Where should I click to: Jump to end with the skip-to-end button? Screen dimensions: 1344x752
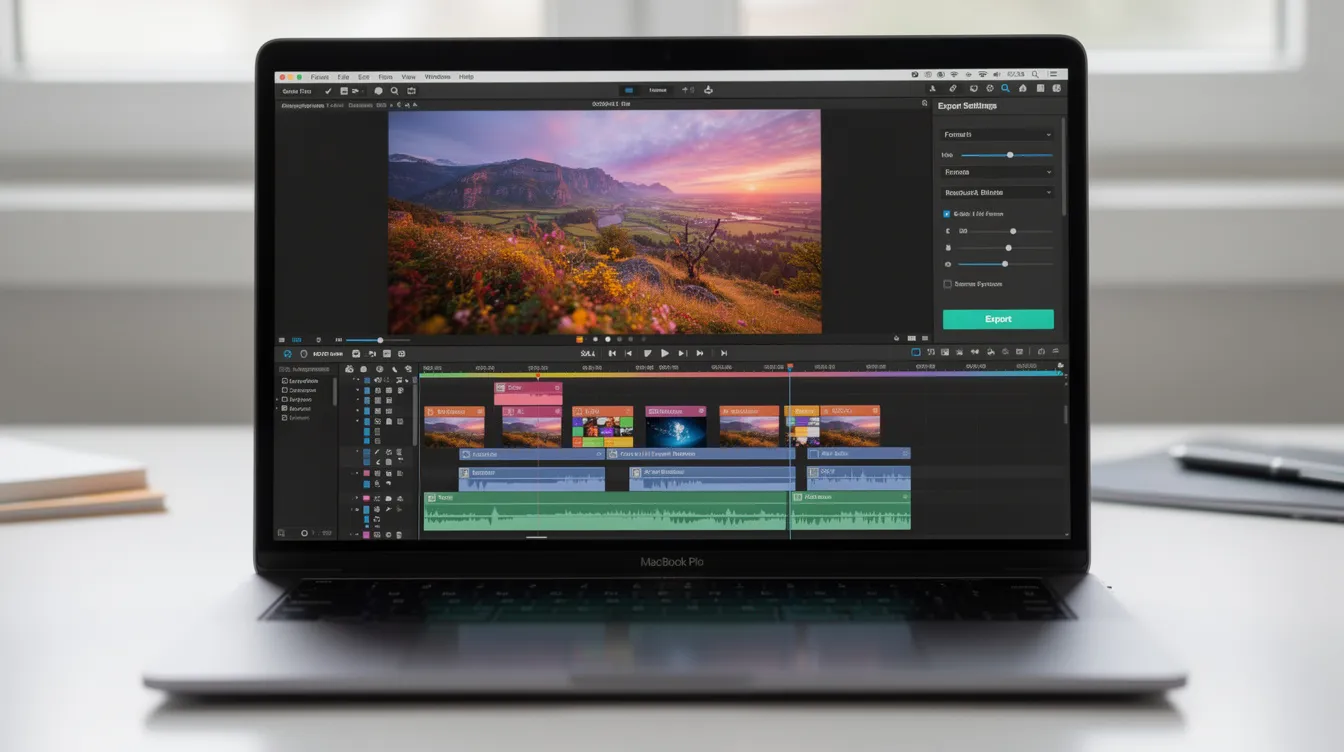coord(723,353)
